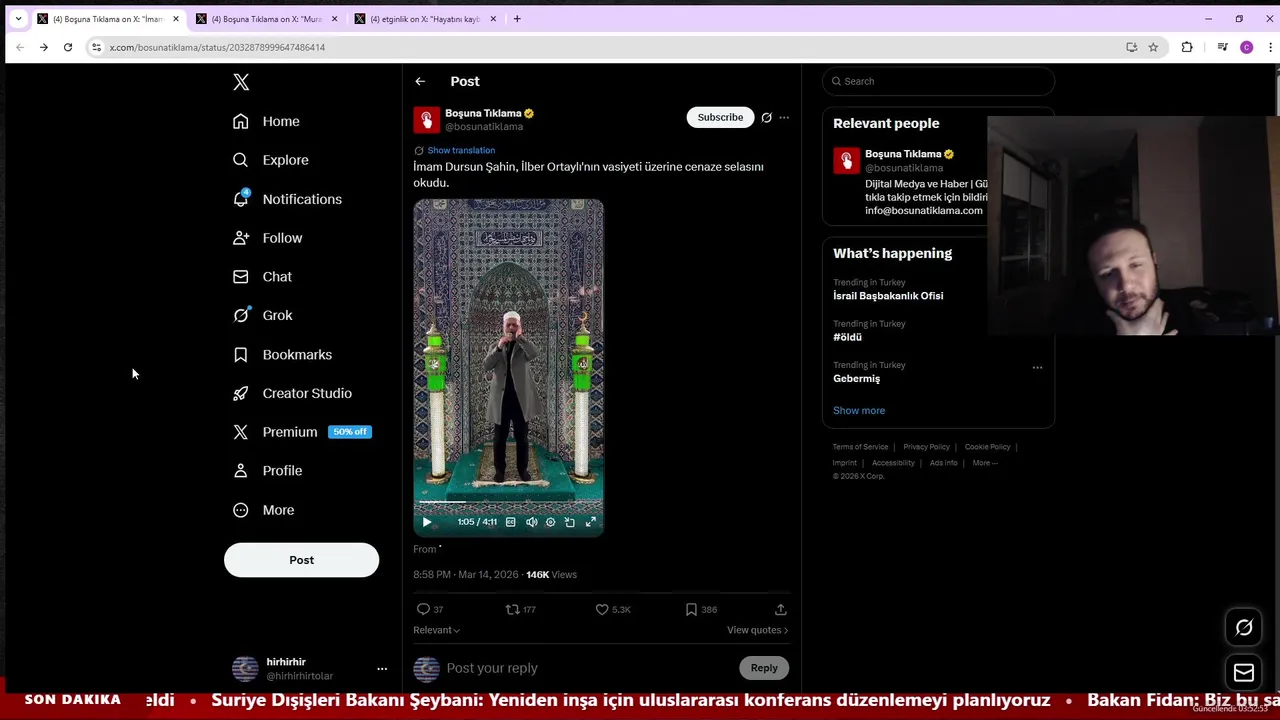Expand the video to fullscreen
Screen dimensions: 1280x720
pos(591,522)
